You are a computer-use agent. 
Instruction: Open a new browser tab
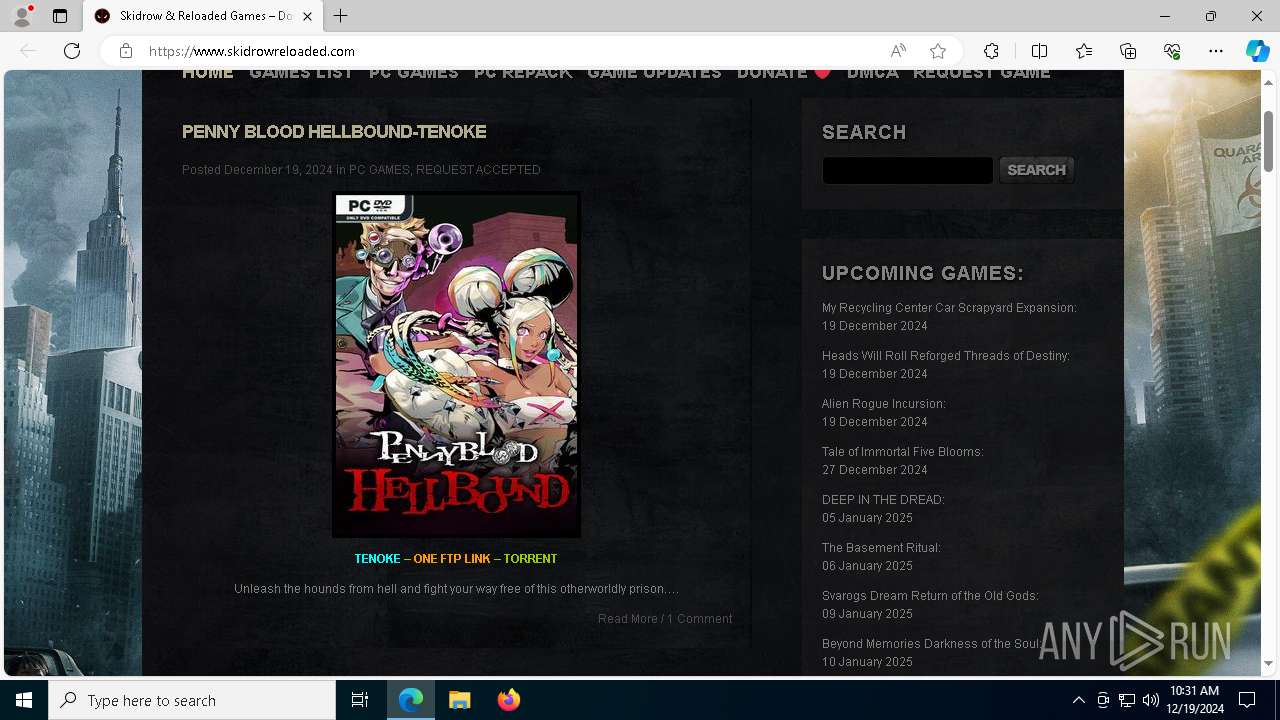pyautogui.click(x=341, y=16)
